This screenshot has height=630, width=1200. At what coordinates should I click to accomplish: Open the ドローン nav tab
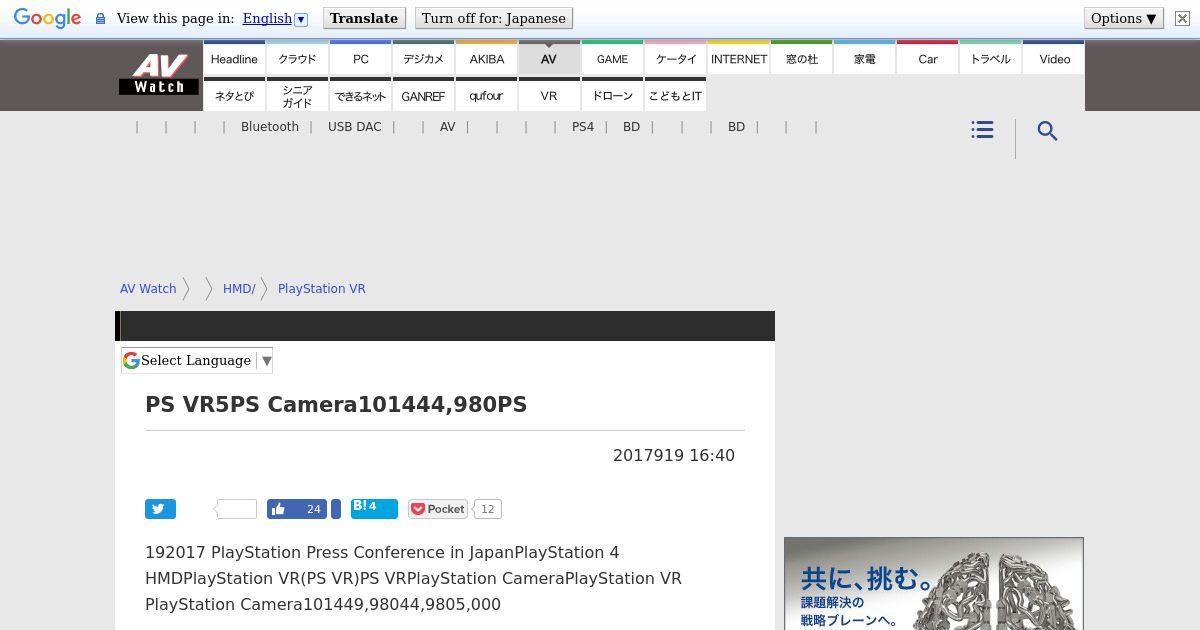click(612, 95)
